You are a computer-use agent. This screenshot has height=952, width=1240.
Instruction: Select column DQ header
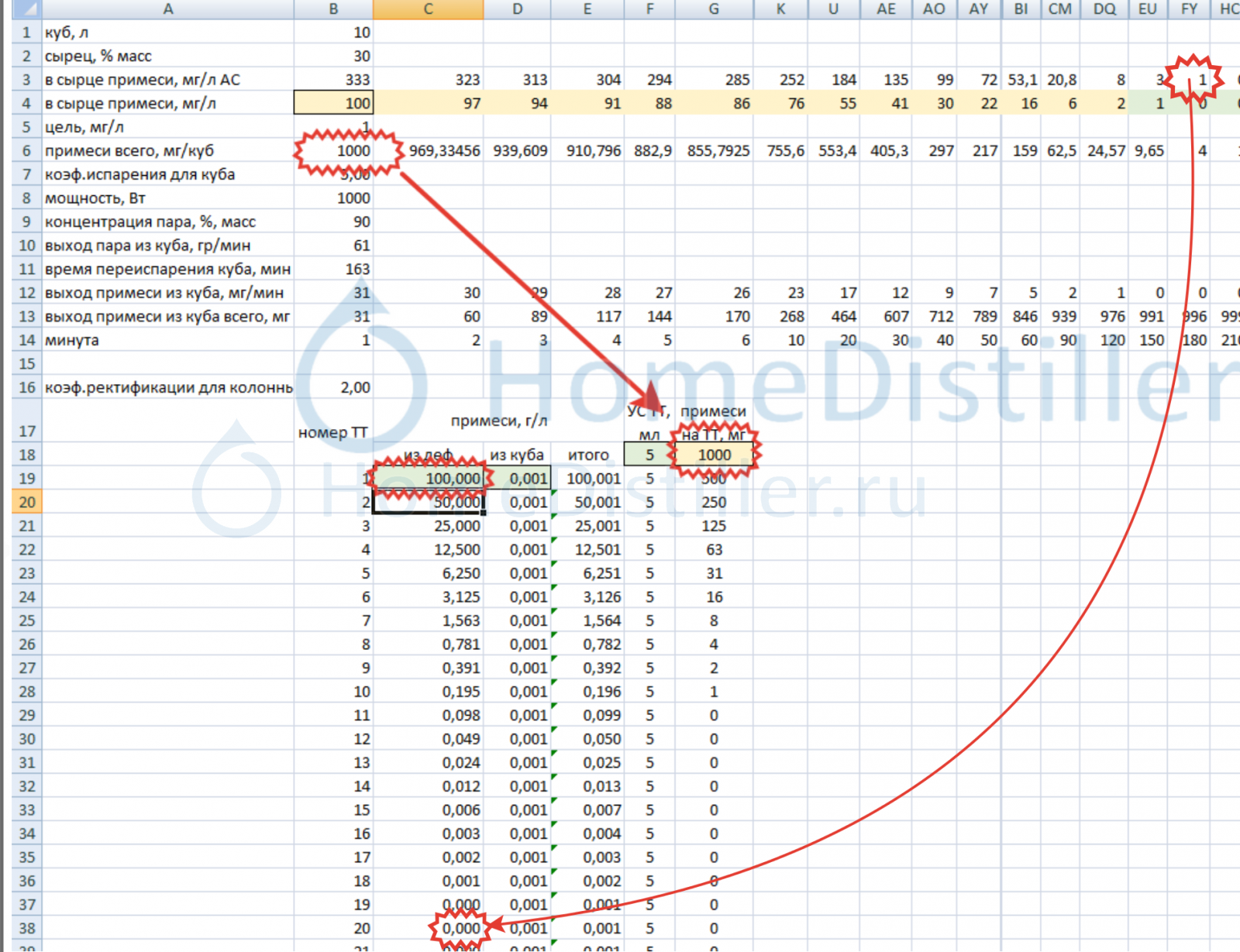(1104, 9)
